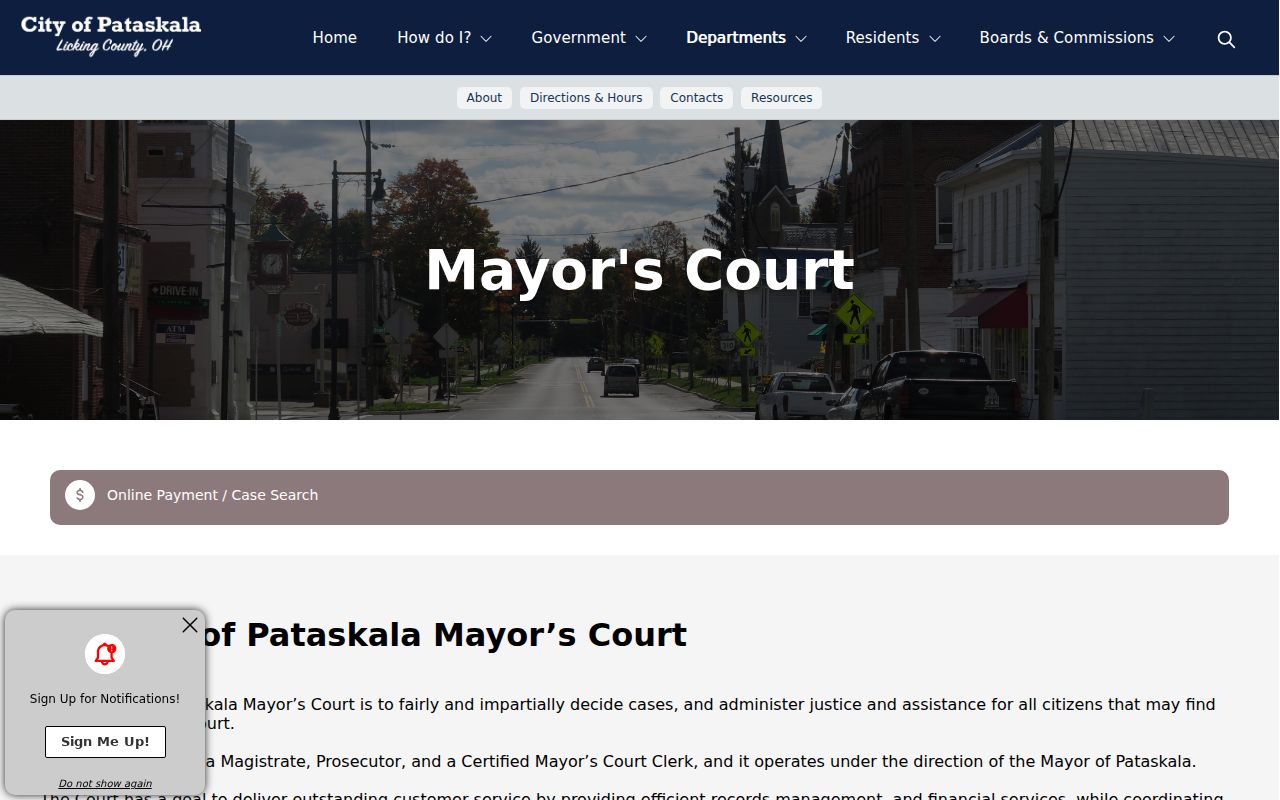Click the Sign Me Up! button

105,742
